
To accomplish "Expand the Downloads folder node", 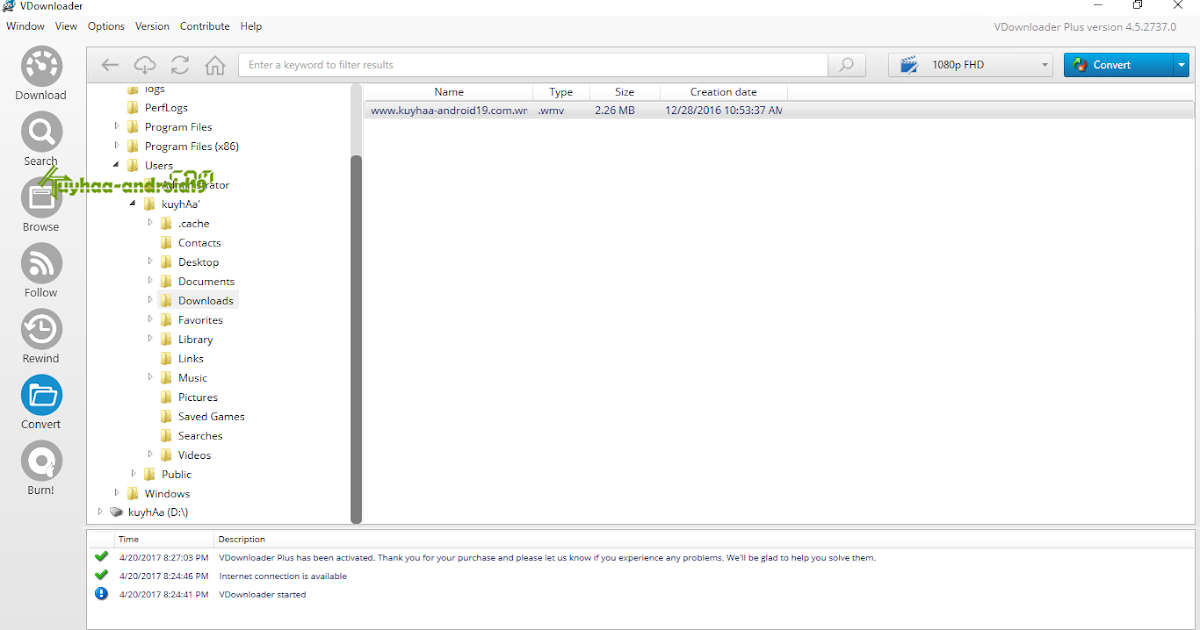I will pos(151,300).
